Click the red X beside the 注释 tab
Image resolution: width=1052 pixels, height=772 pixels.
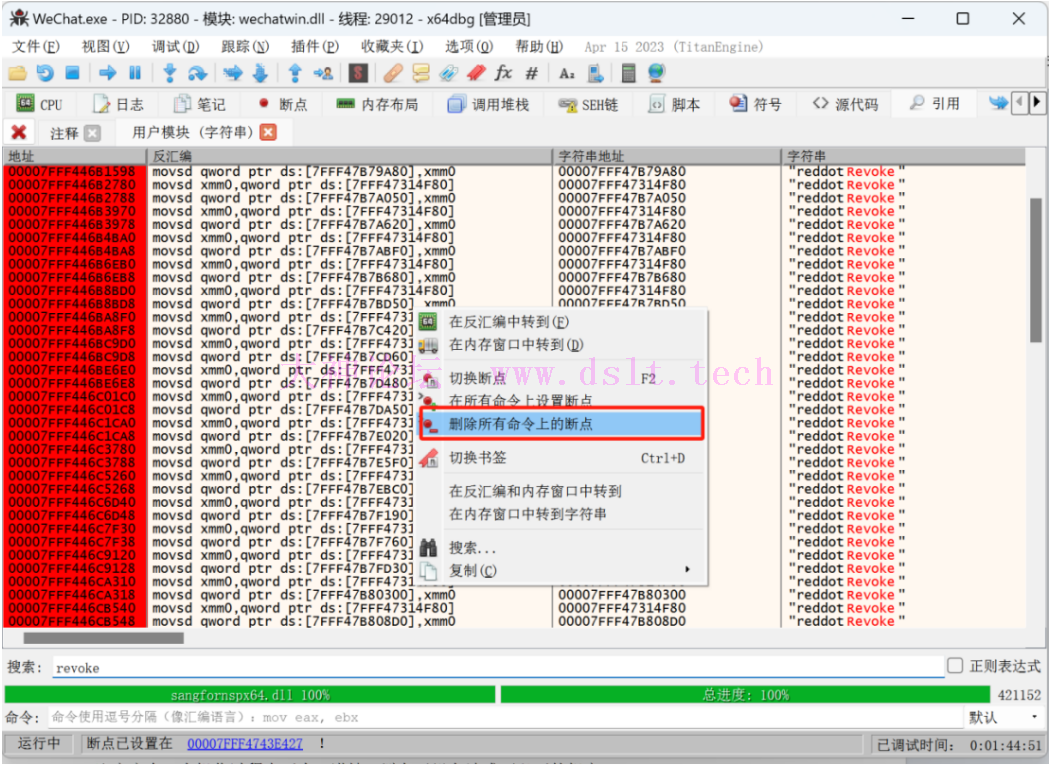(19, 132)
